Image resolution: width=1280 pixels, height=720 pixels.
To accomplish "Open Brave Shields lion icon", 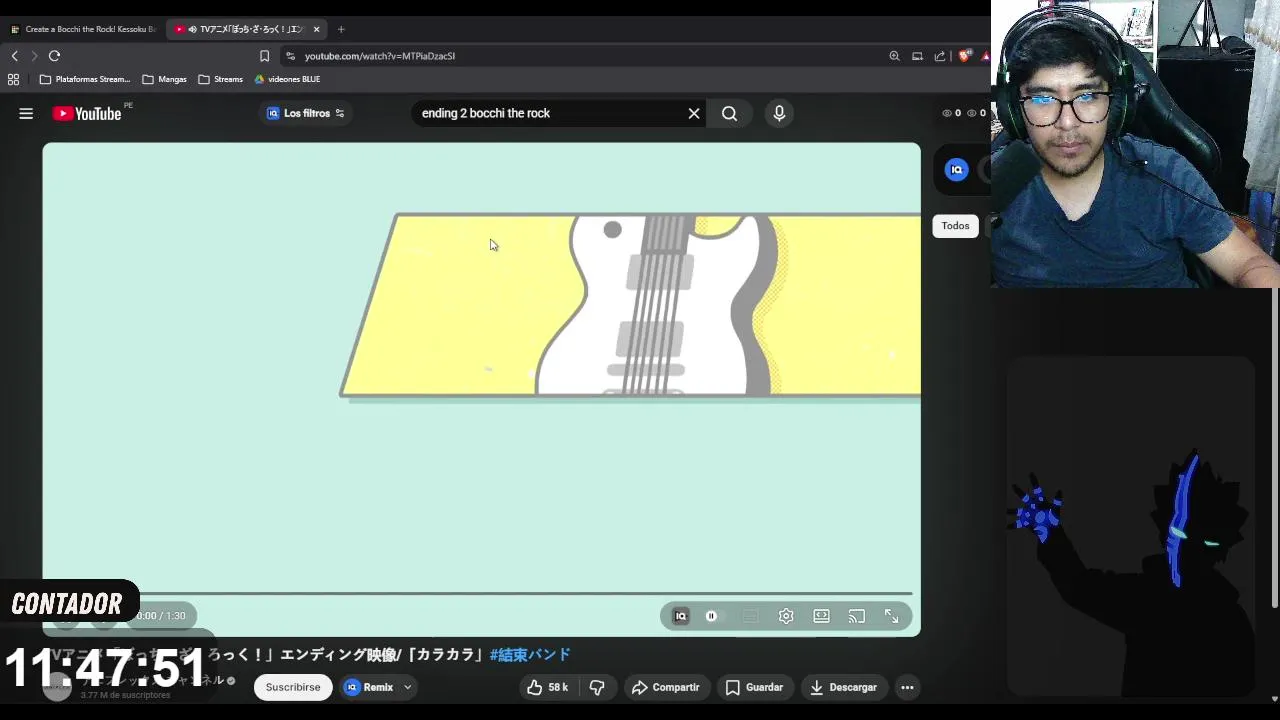I will 964,56.
